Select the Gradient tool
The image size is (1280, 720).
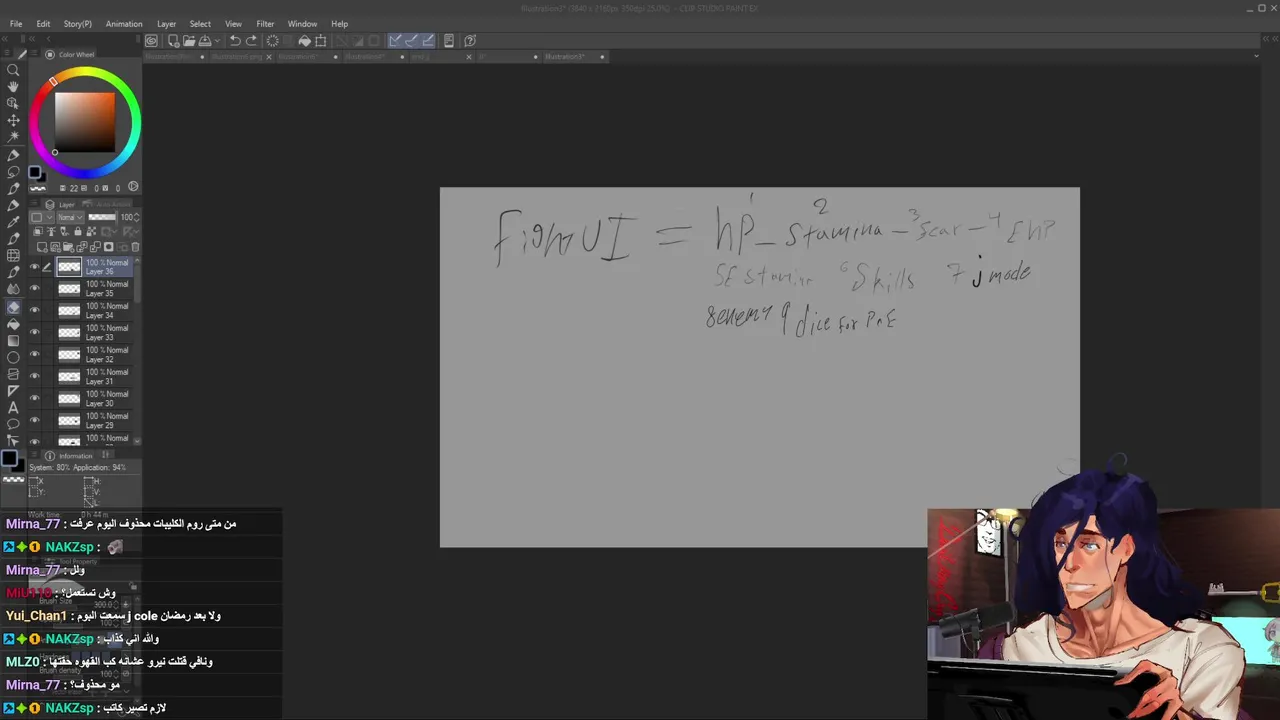pos(13,340)
